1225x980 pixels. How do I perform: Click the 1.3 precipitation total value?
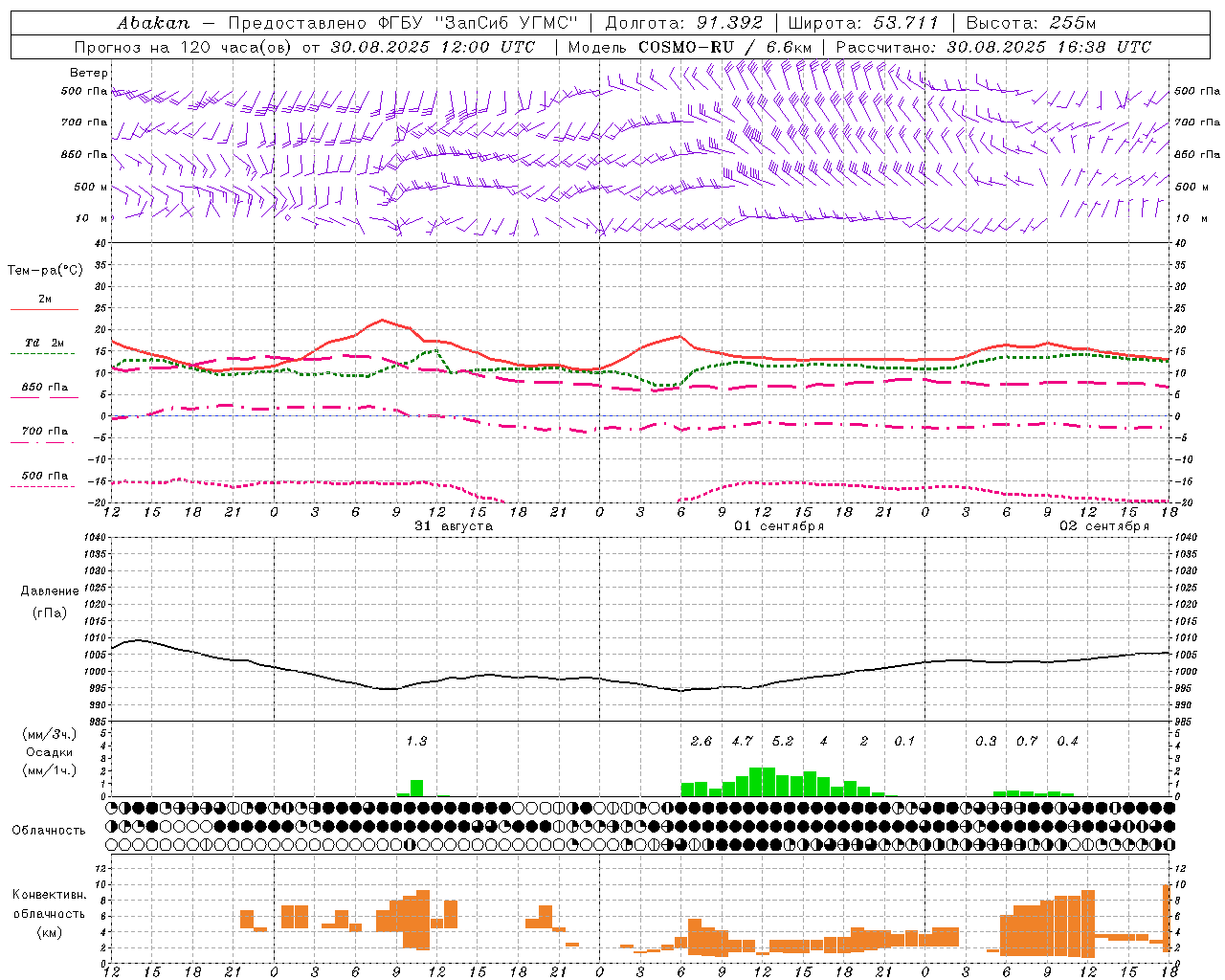[x=416, y=742]
